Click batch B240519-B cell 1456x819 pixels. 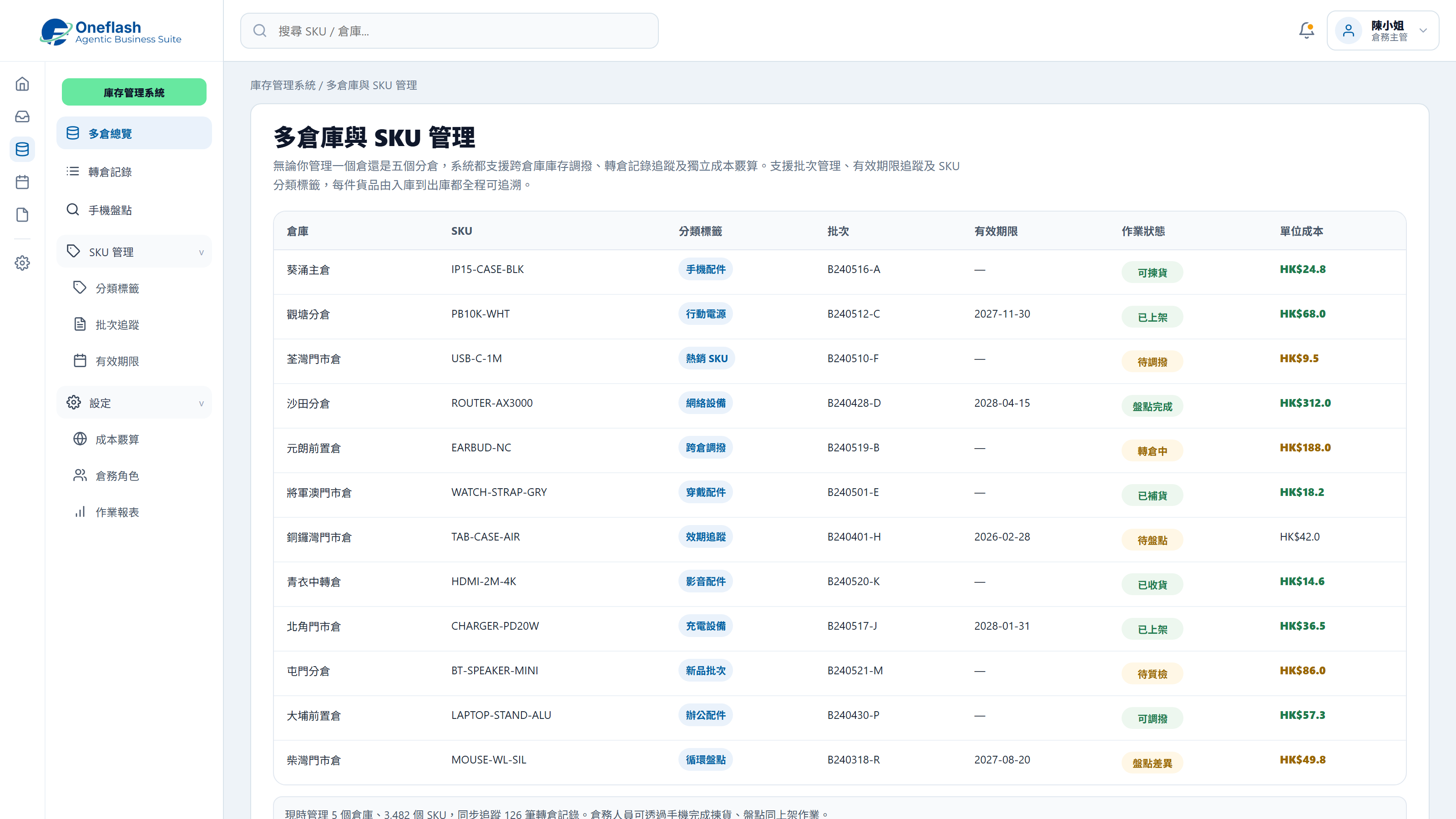[853, 448]
